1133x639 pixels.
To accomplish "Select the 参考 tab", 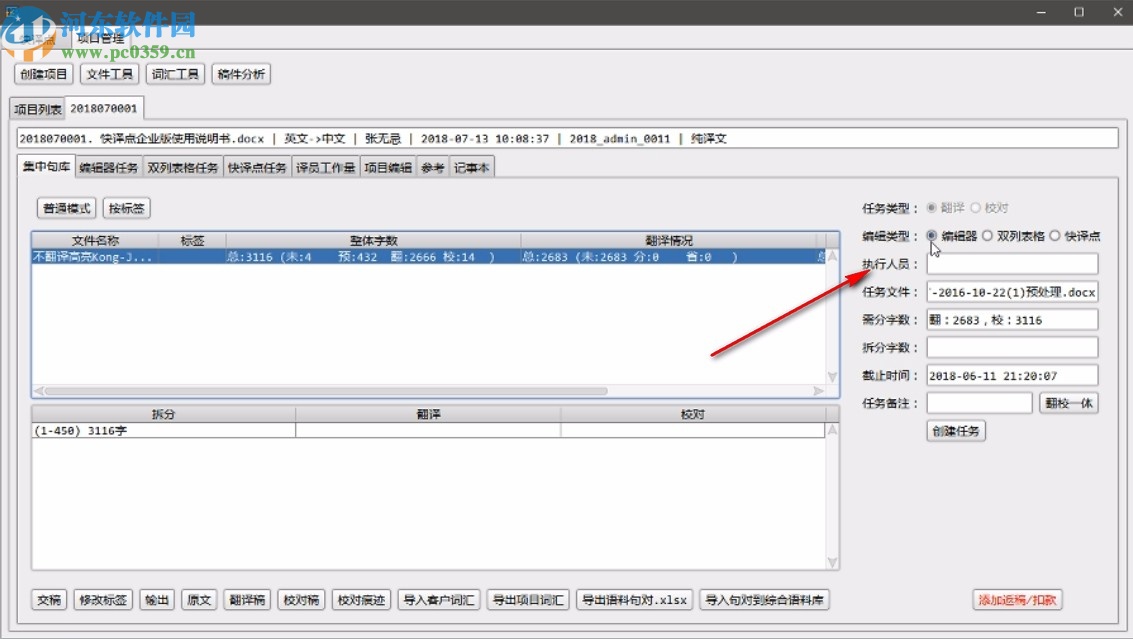I will tap(433, 167).
